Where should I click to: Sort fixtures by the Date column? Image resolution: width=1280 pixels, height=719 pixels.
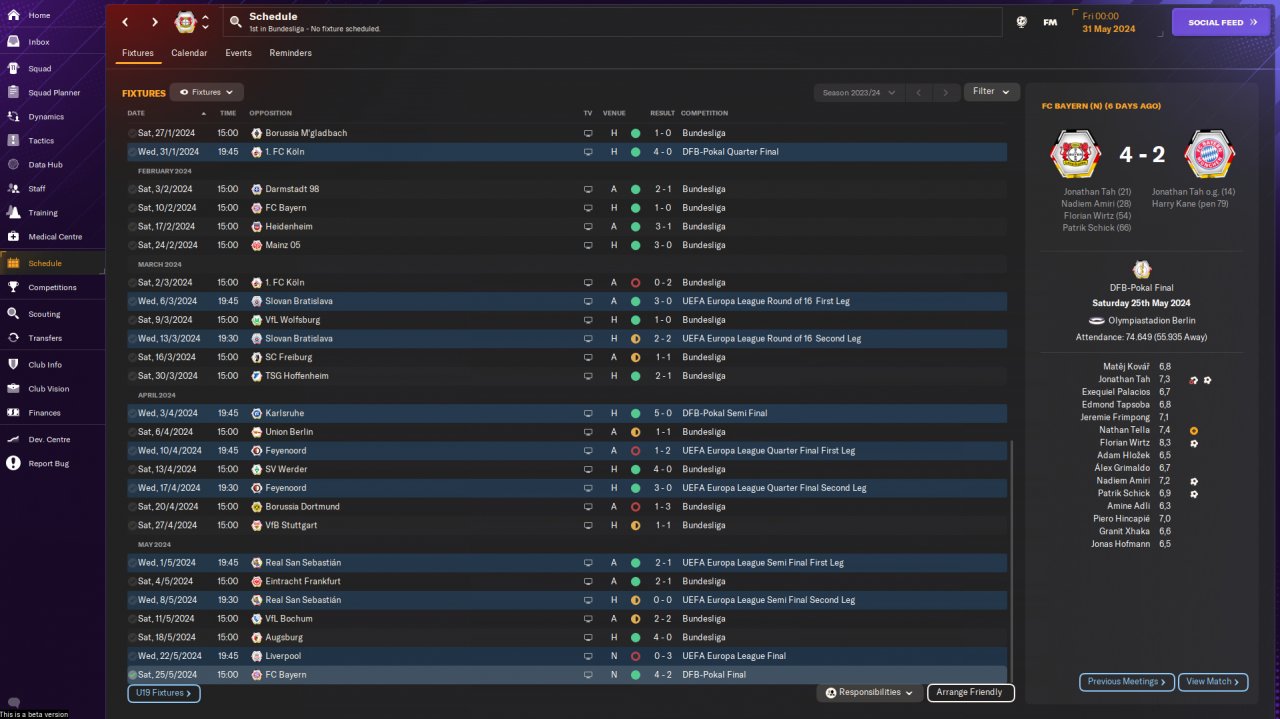click(136, 113)
